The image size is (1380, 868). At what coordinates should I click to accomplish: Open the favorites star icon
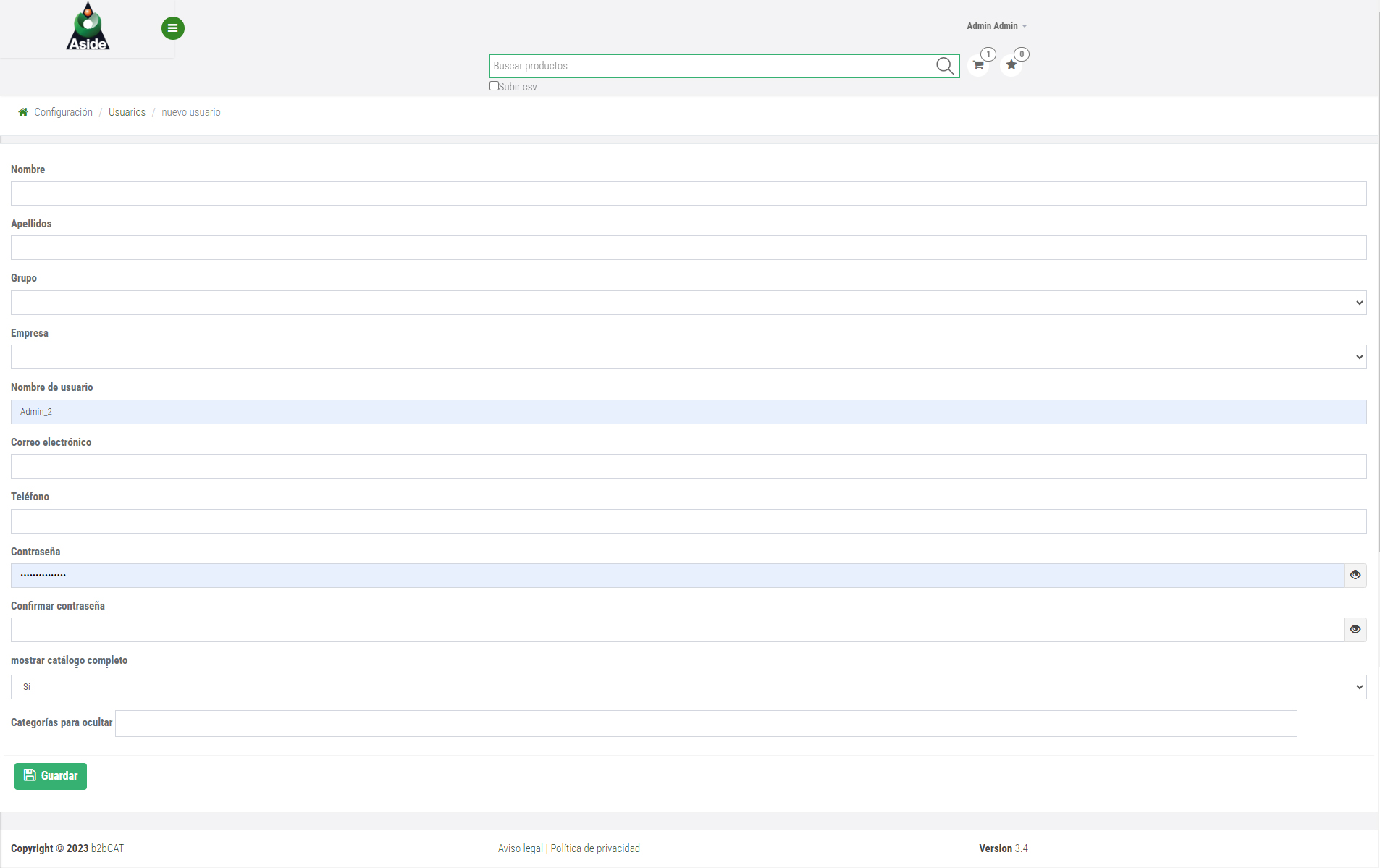click(x=1011, y=65)
